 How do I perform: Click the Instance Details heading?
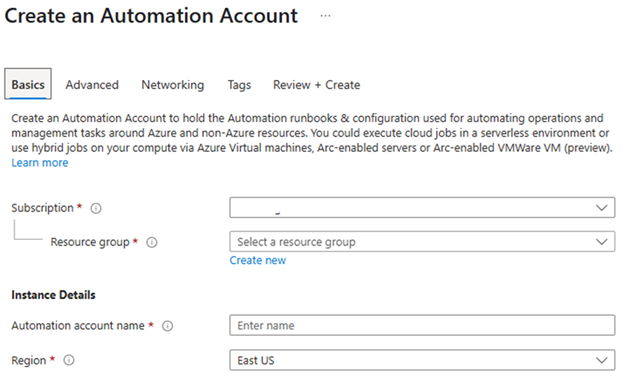click(x=53, y=295)
